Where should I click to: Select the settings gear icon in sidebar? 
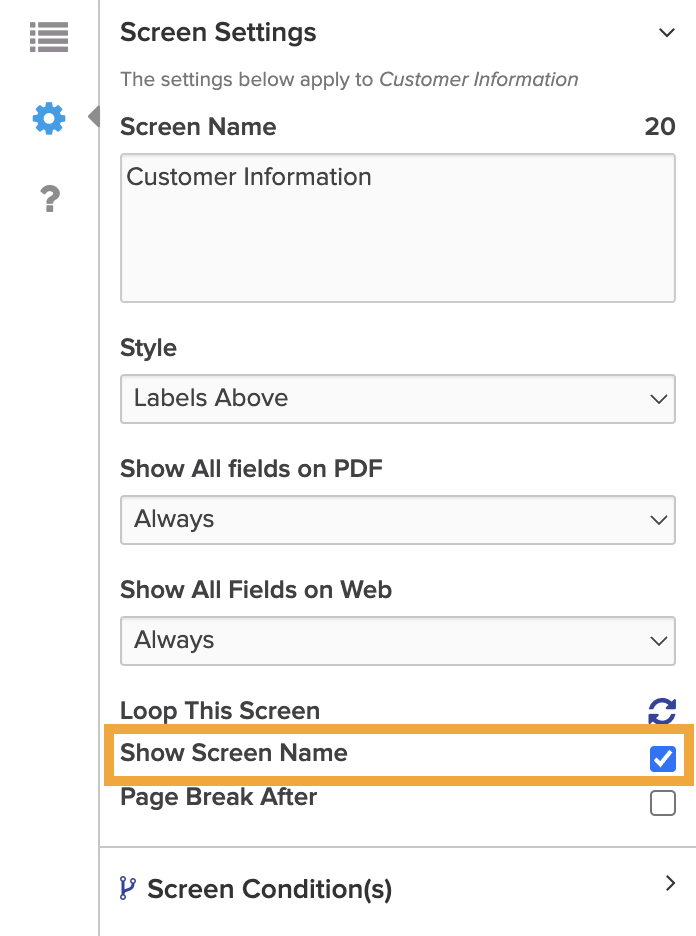pos(48,118)
